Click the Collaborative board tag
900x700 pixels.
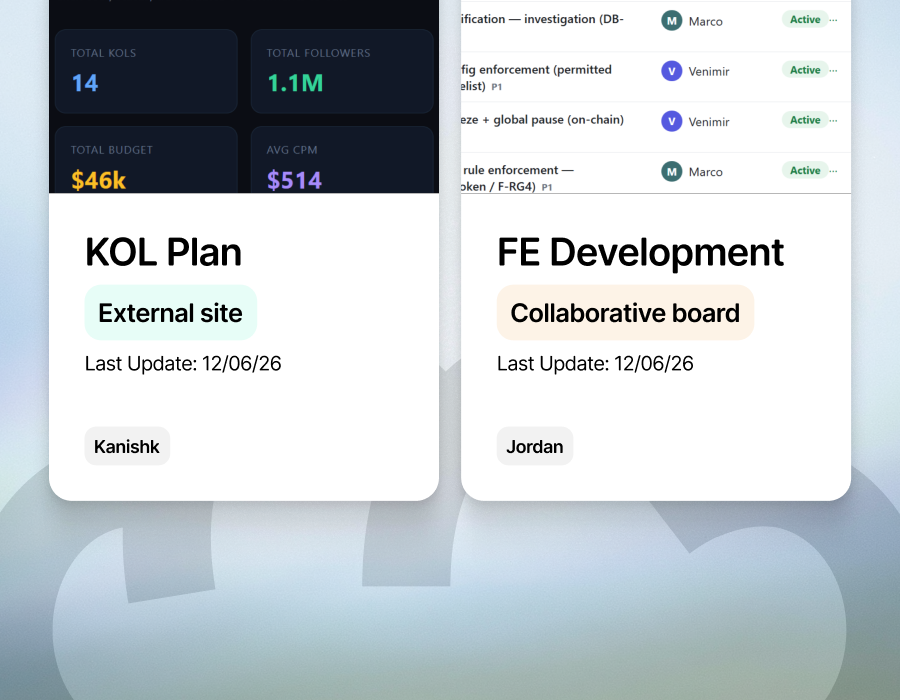(625, 313)
